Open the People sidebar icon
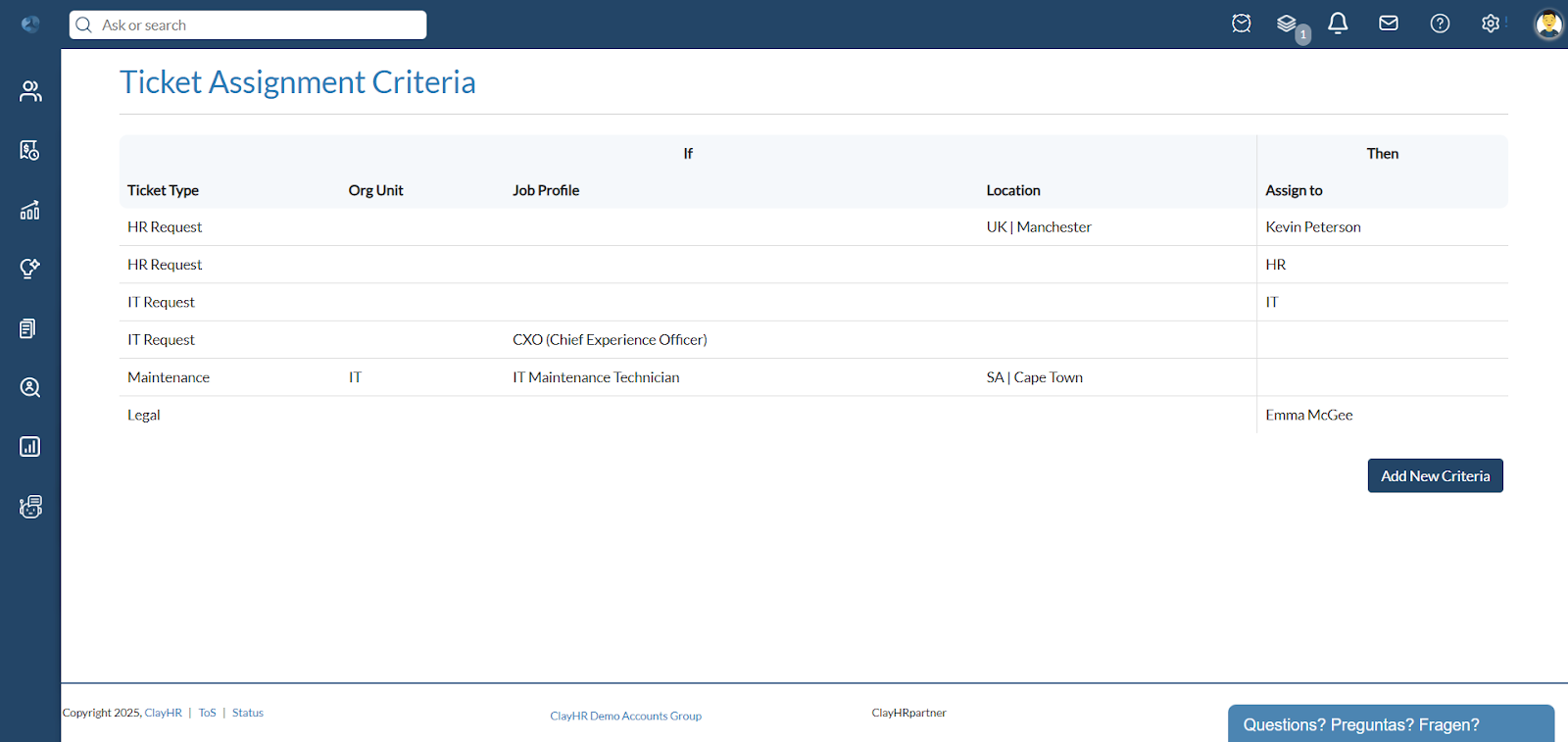 (30, 91)
